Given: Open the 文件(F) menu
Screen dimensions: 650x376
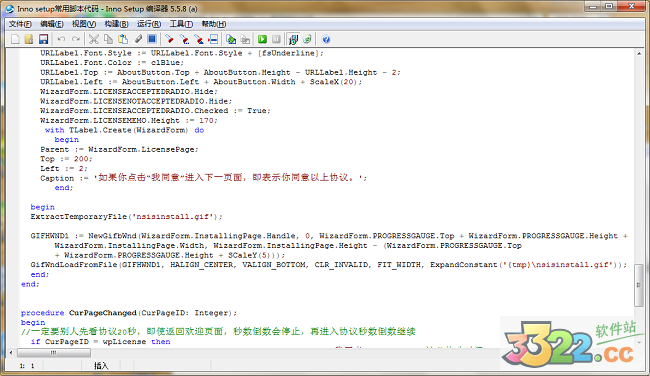Looking at the screenshot, I should pyautogui.click(x=20, y=24).
